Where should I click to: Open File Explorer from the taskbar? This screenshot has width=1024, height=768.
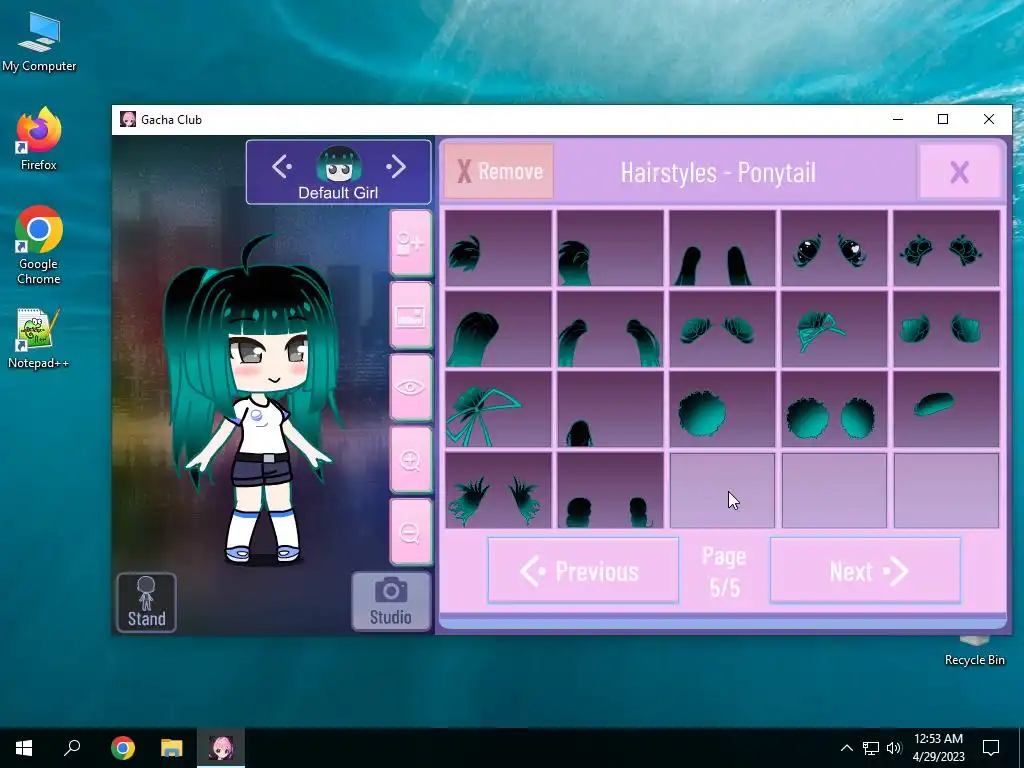(172, 748)
